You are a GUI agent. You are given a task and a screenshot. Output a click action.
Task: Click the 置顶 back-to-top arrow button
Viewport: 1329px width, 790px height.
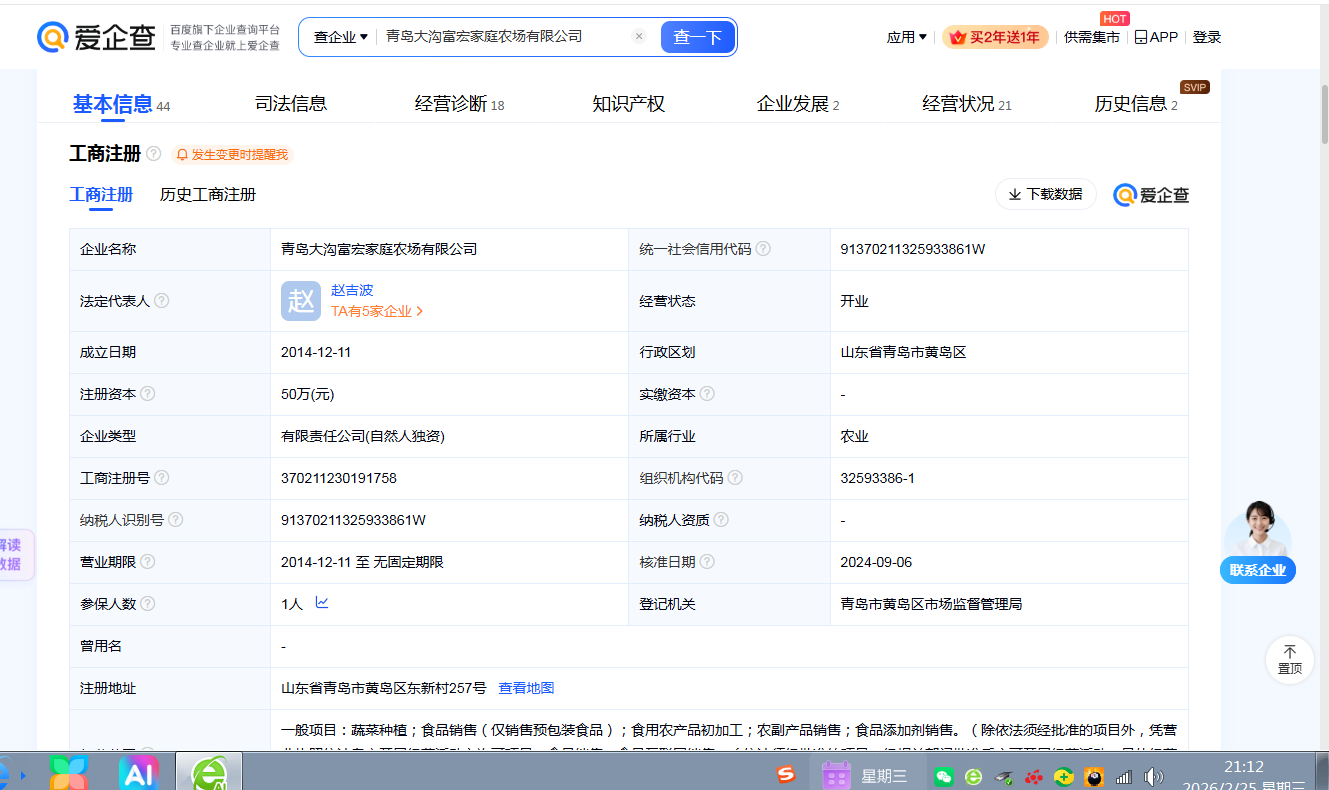pos(1289,659)
